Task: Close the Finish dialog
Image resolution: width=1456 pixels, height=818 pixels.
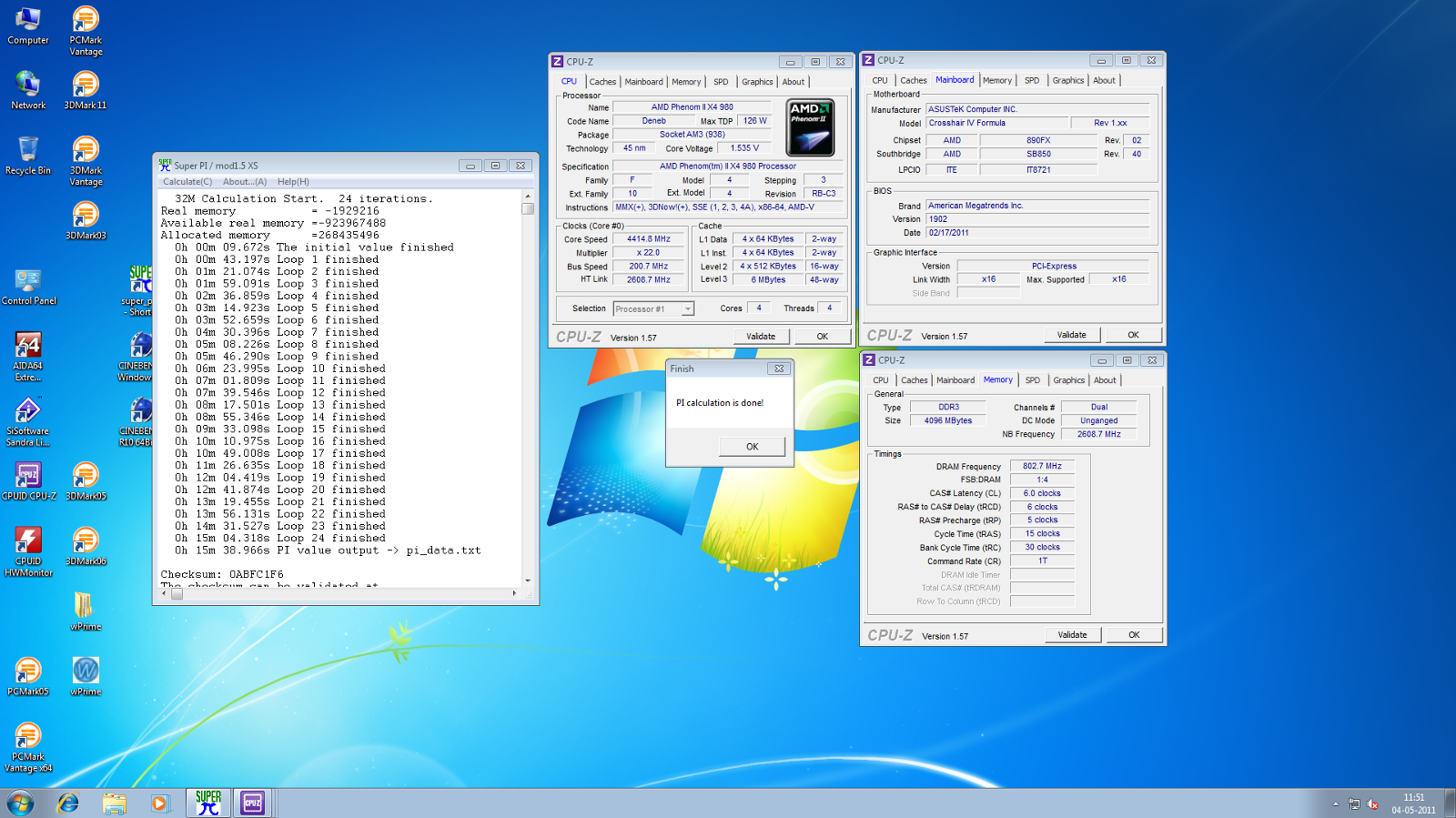Action: pyautogui.click(x=779, y=369)
